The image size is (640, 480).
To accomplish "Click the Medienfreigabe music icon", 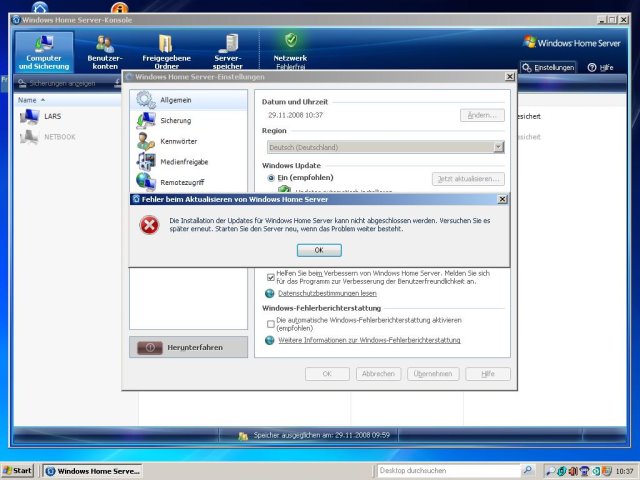I will tap(146, 162).
